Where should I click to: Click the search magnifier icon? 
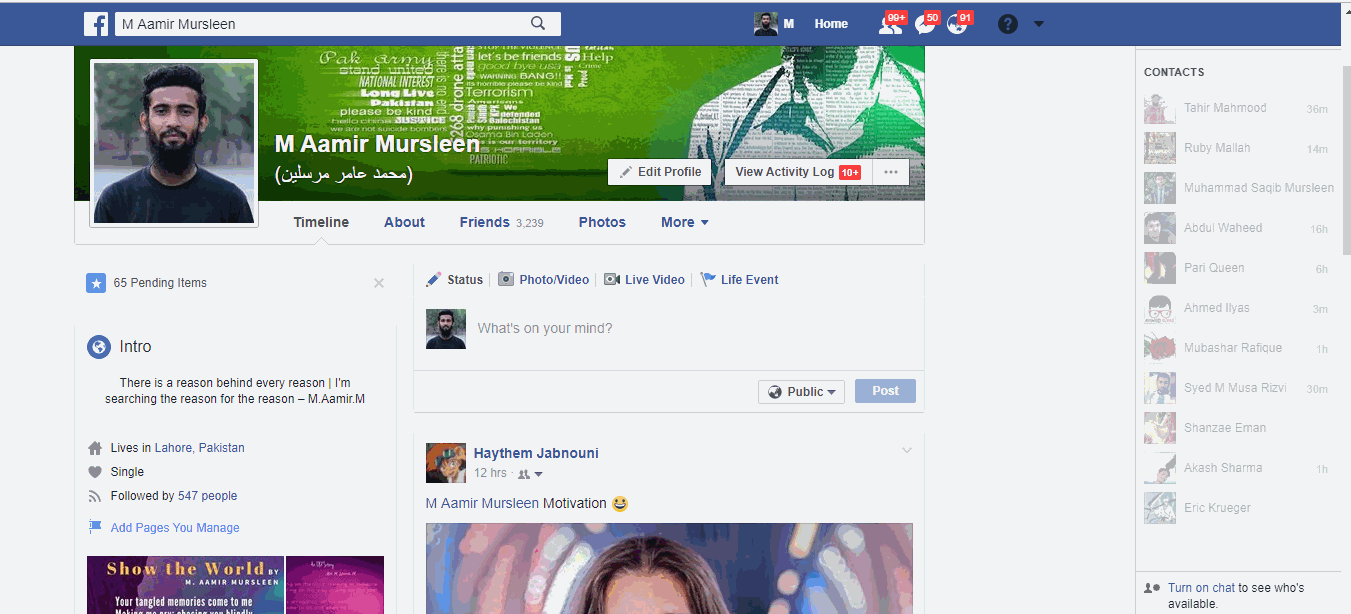(x=538, y=24)
